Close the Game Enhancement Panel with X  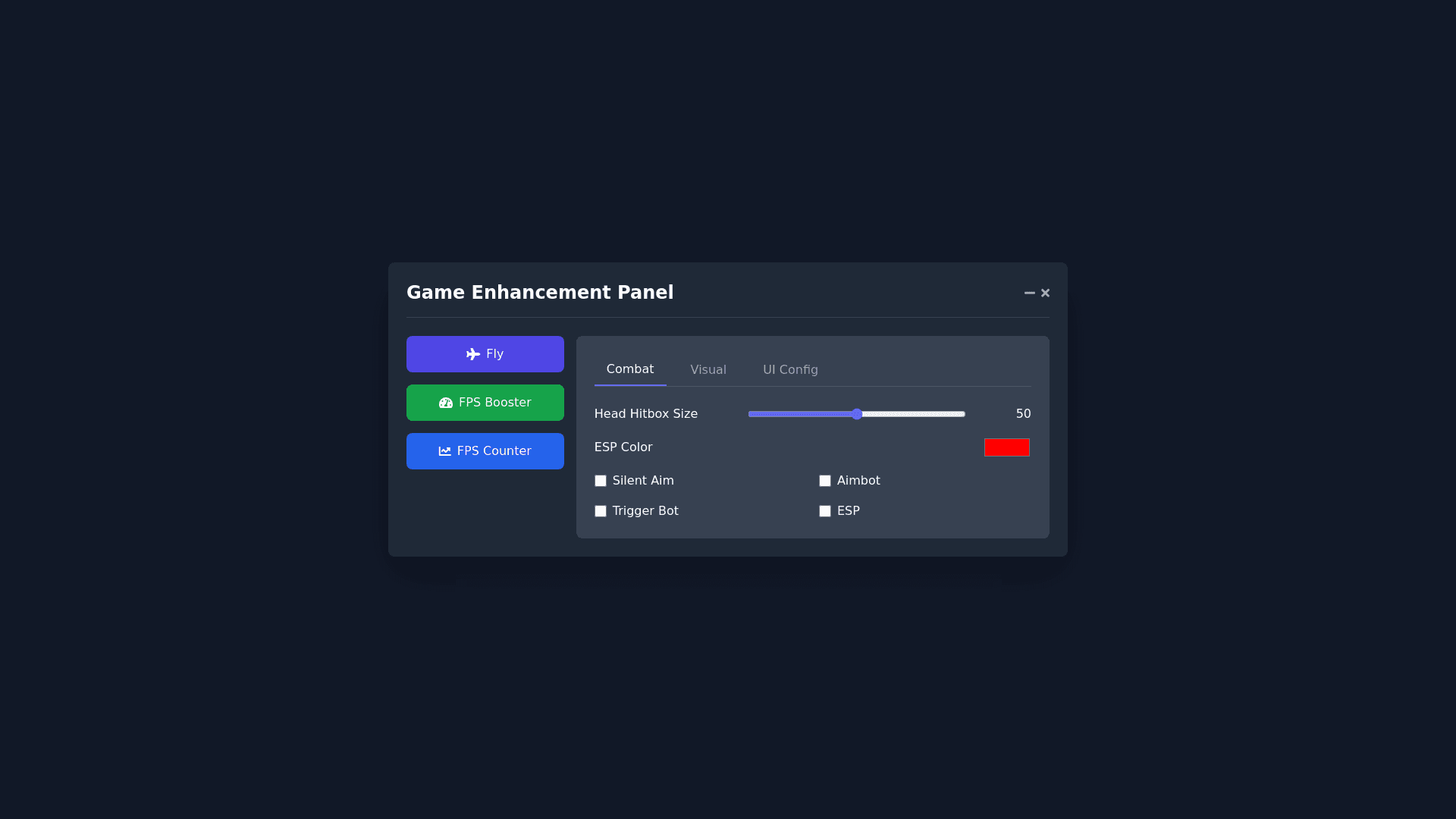click(x=1046, y=293)
